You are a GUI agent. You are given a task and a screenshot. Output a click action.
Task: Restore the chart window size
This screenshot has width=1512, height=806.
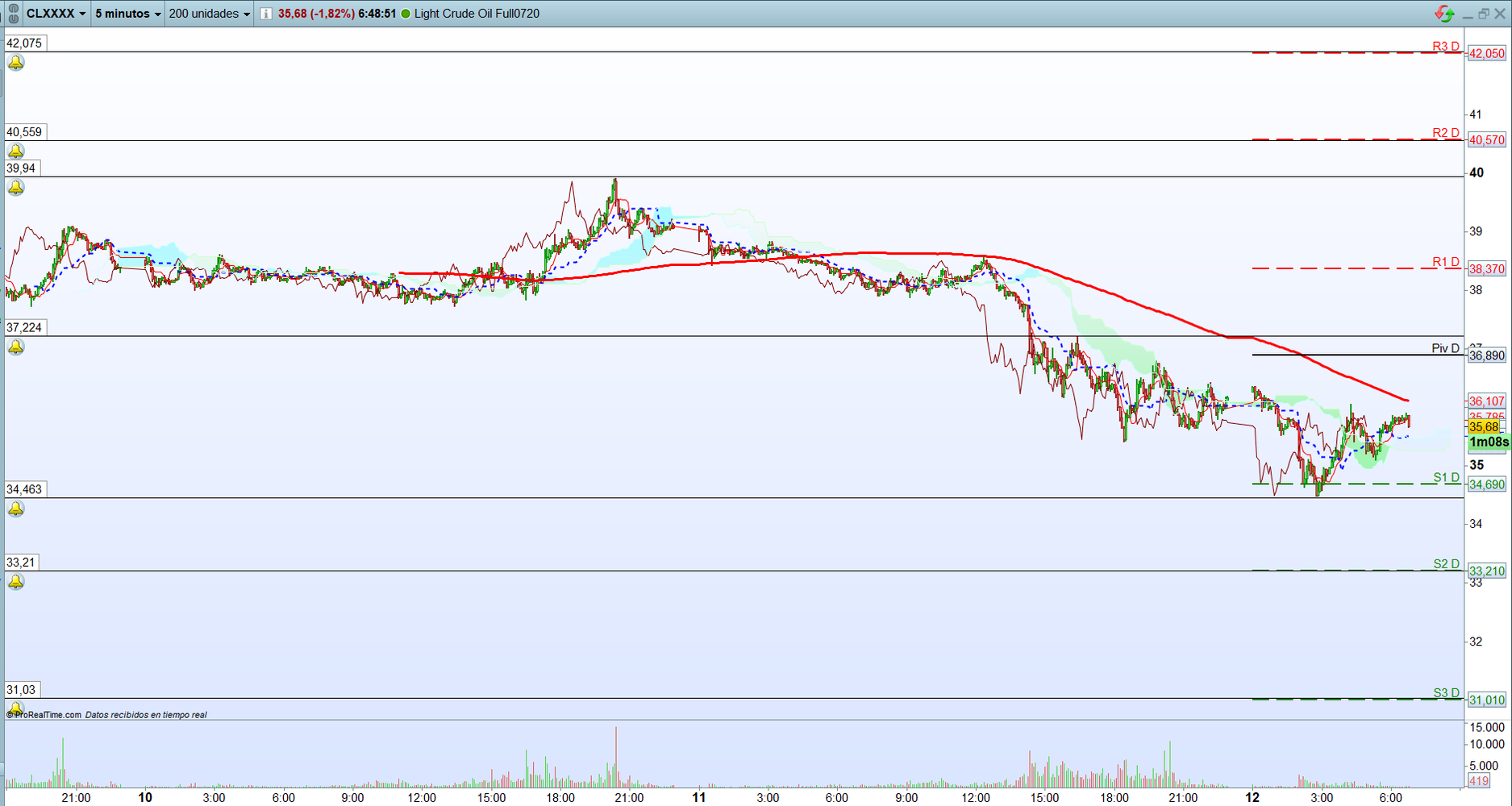click(x=1483, y=14)
